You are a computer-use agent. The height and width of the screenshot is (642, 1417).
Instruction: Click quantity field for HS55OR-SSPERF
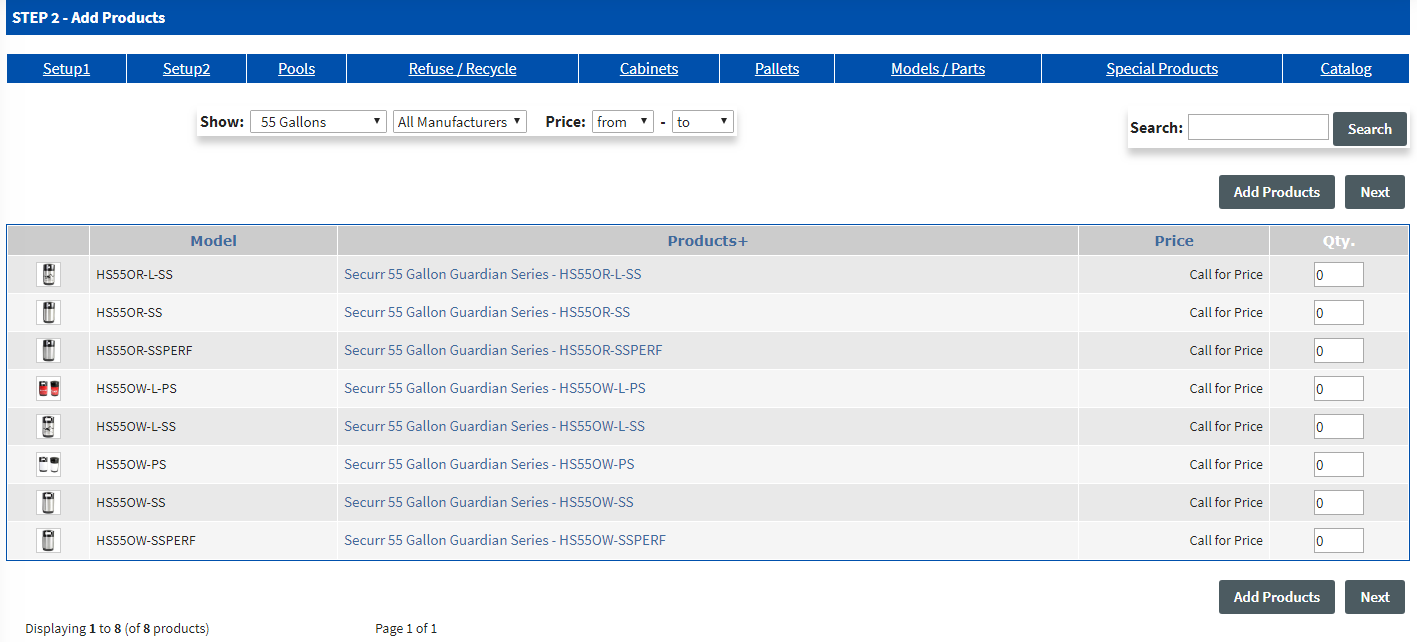(x=1339, y=350)
